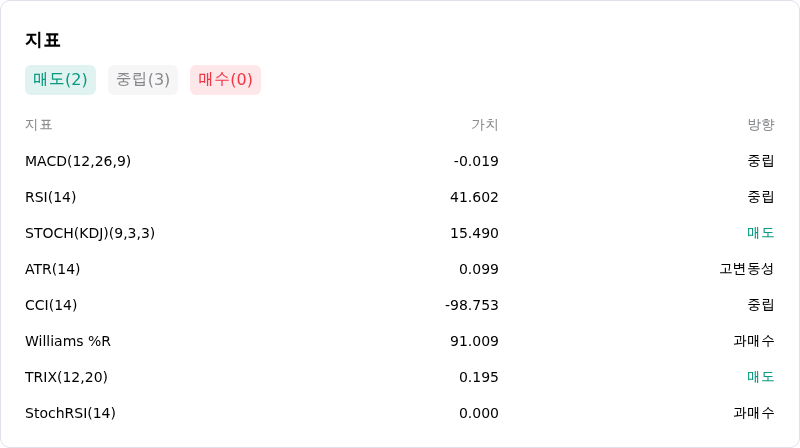Click the CCI value -98.753
The image size is (800, 448).
click(x=471, y=305)
